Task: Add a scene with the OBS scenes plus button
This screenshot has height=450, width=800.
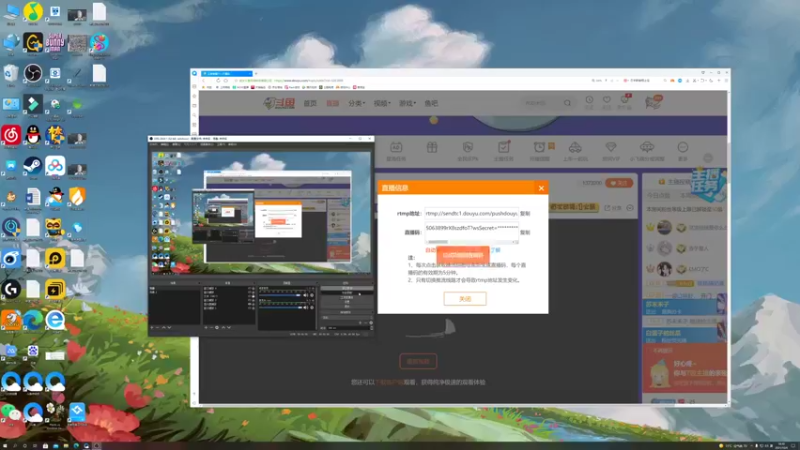Action: tap(152, 328)
